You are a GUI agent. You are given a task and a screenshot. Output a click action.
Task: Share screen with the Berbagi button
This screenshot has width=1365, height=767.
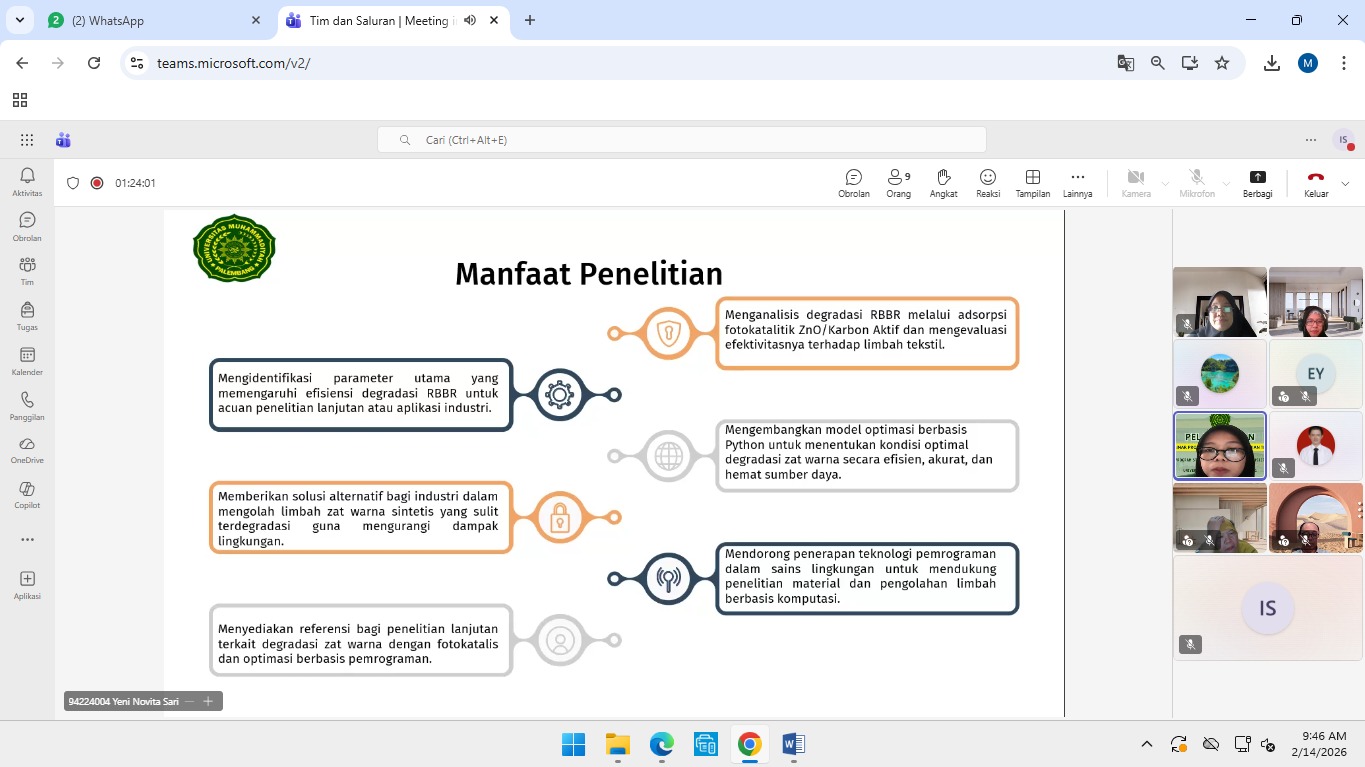coord(1257,182)
